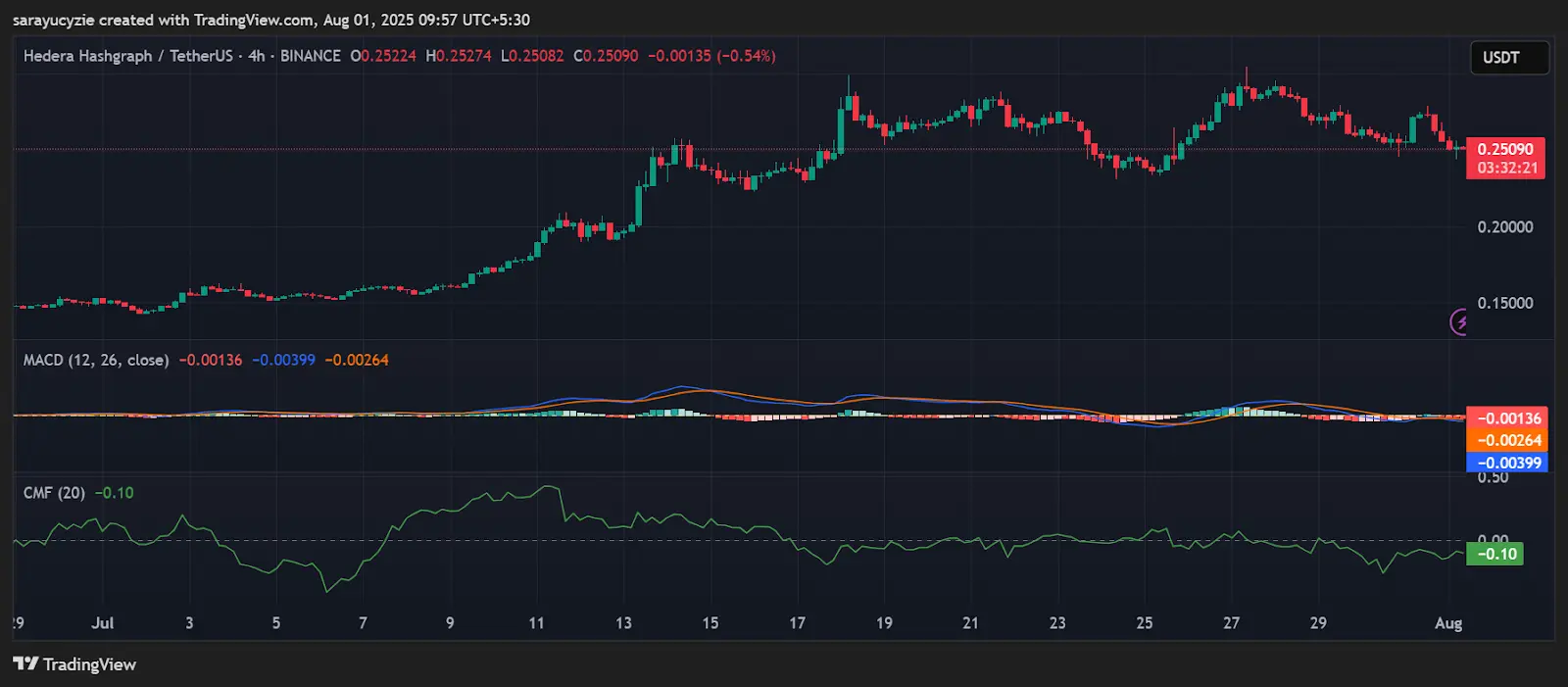Click the TradingView logo at bottom left
1568x687 pixels.
[x=74, y=664]
